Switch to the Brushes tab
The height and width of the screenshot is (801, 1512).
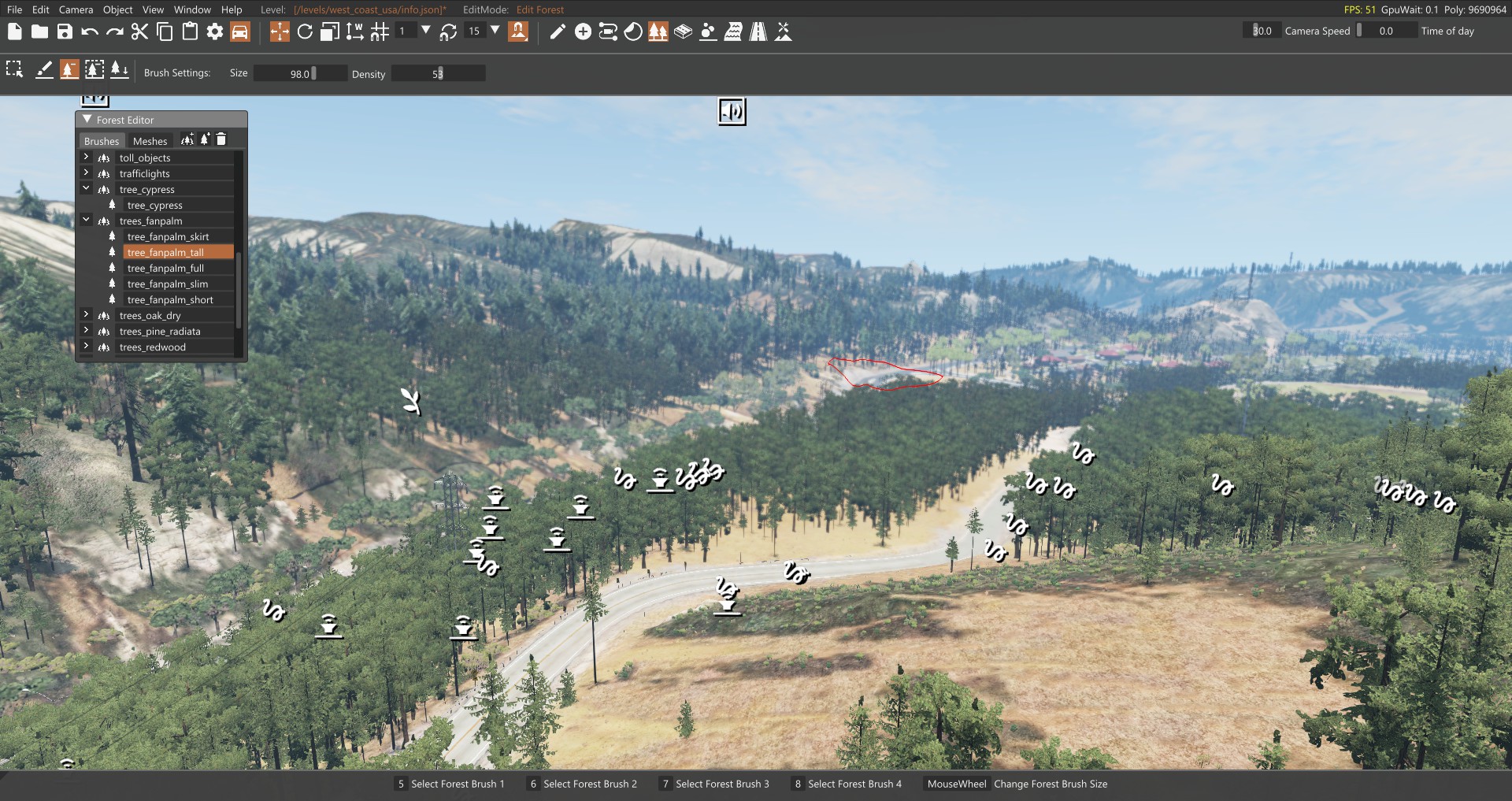[102, 141]
